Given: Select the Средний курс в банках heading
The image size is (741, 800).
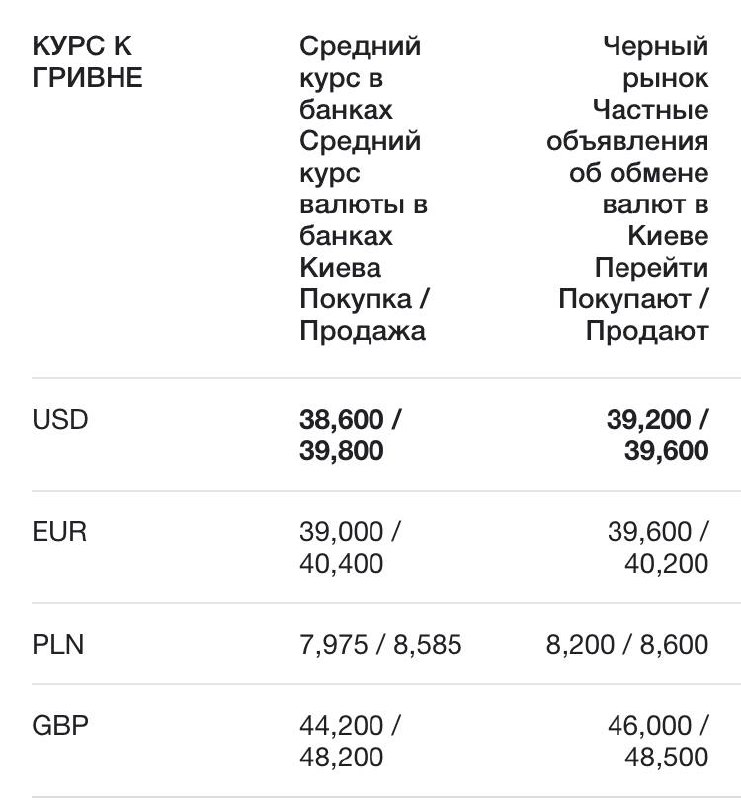Looking at the screenshot, I should (360, 77).
